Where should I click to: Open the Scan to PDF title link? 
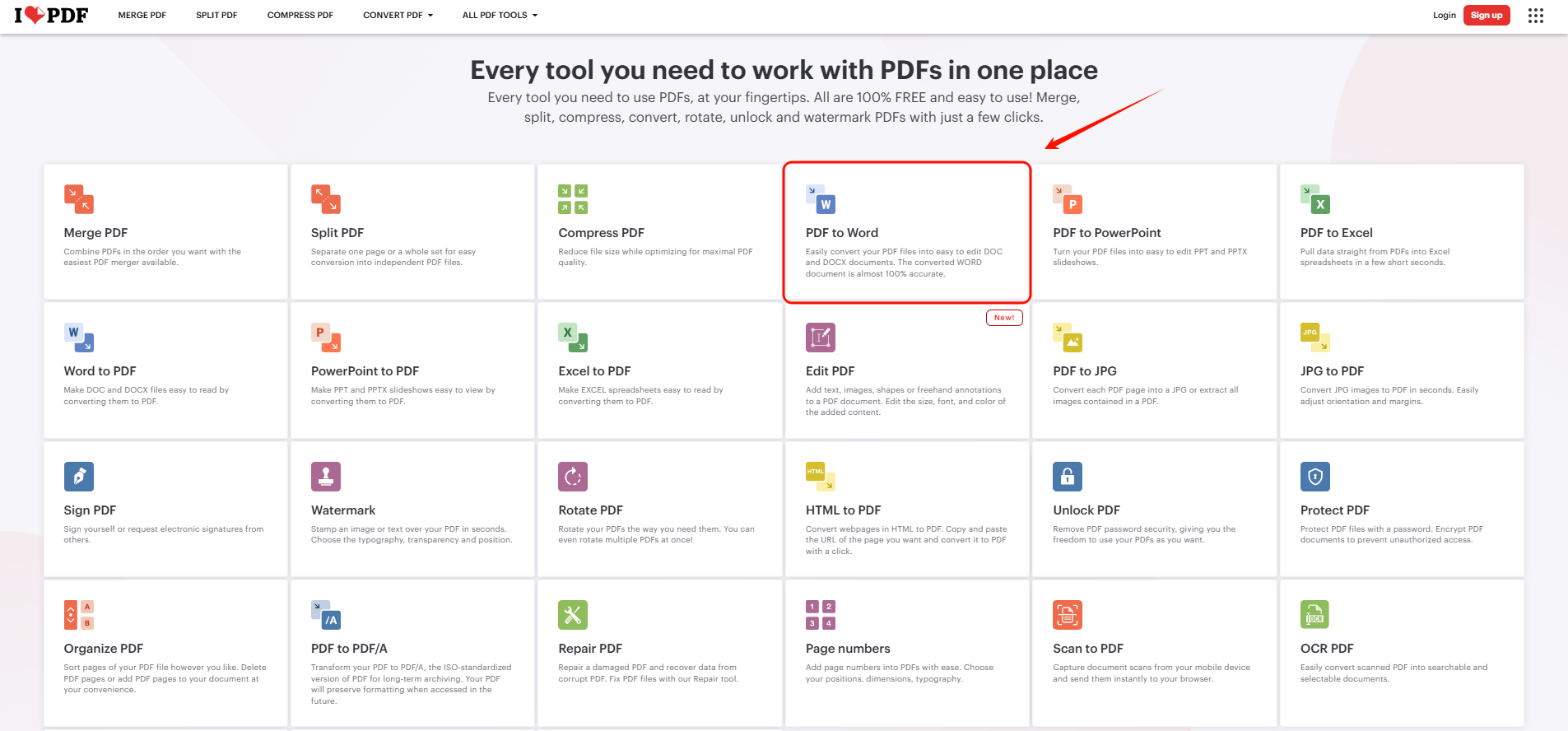[x=1088, y=649]
